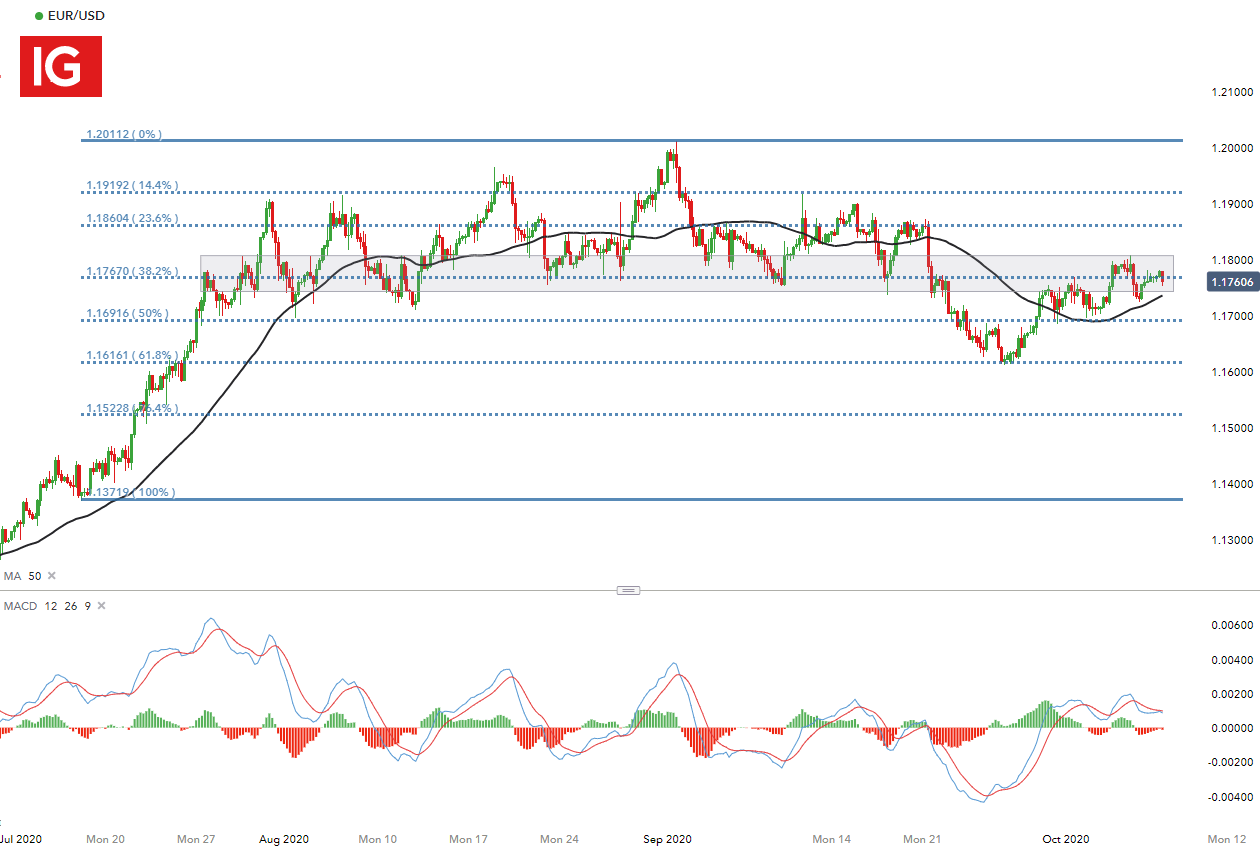Screen dimensions: 1260x846
Task: Click the 1.14000 price axis value
Action: 1232,484
